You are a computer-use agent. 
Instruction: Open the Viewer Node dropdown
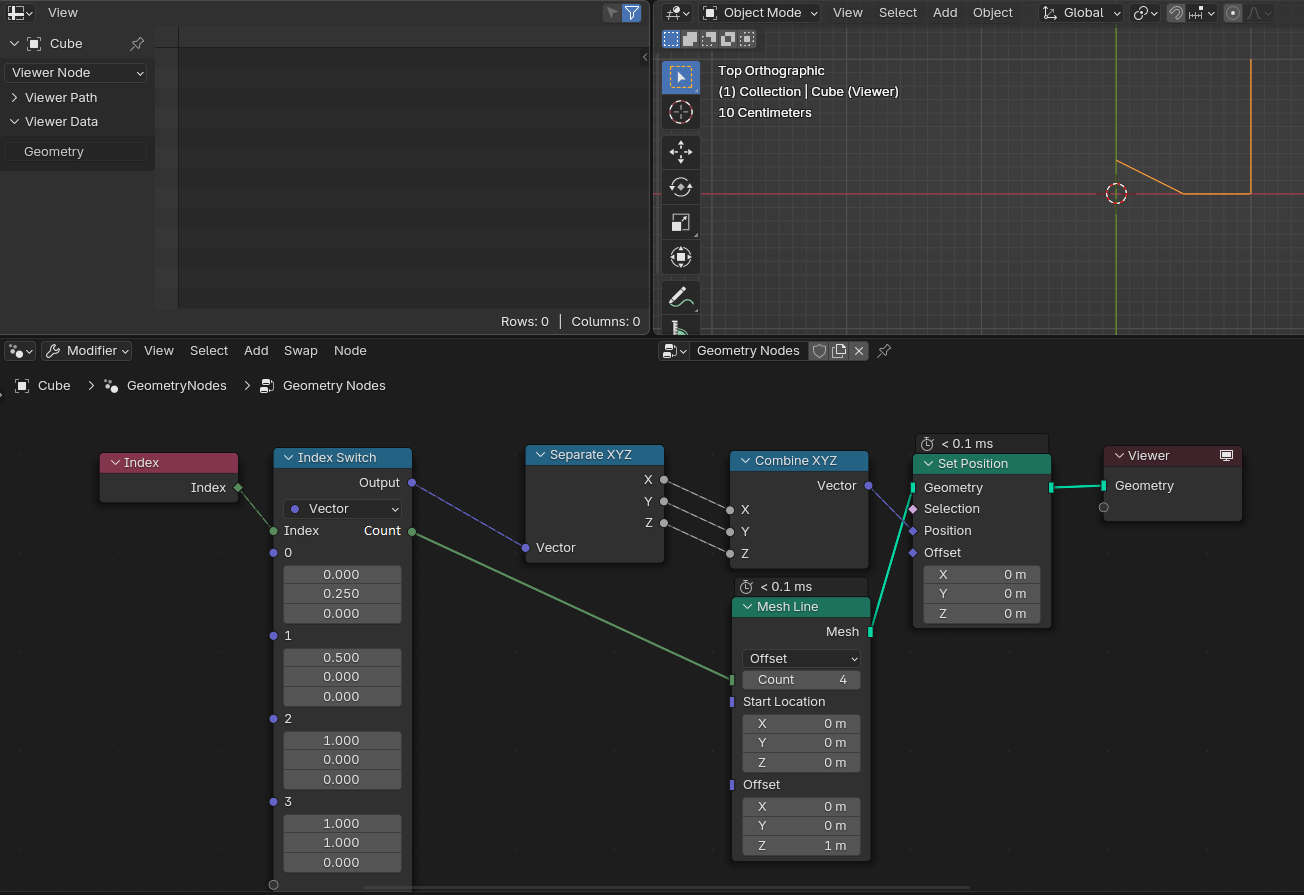tap(76, 73)
